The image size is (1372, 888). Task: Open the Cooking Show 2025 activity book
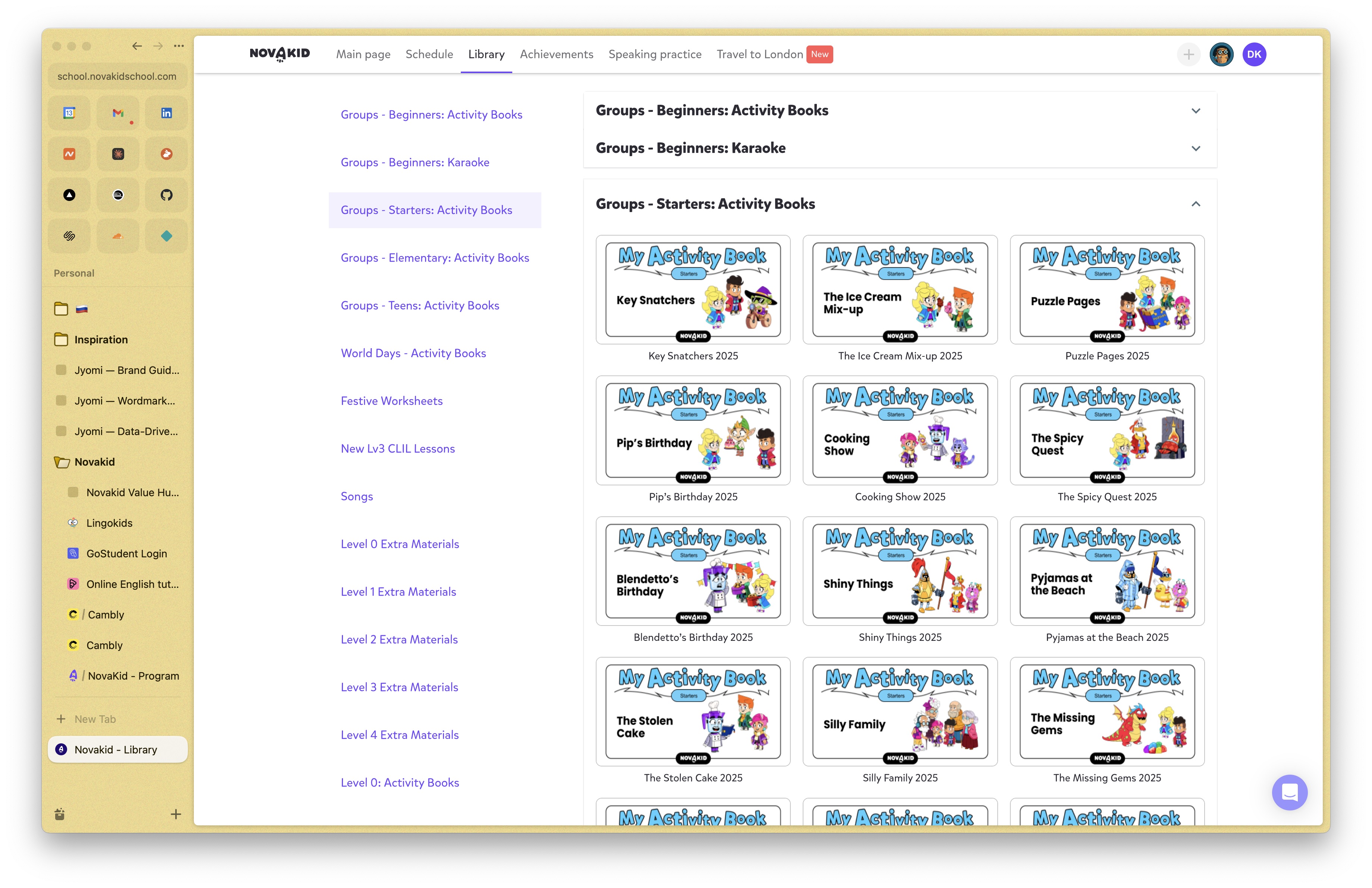click(899, 431)
